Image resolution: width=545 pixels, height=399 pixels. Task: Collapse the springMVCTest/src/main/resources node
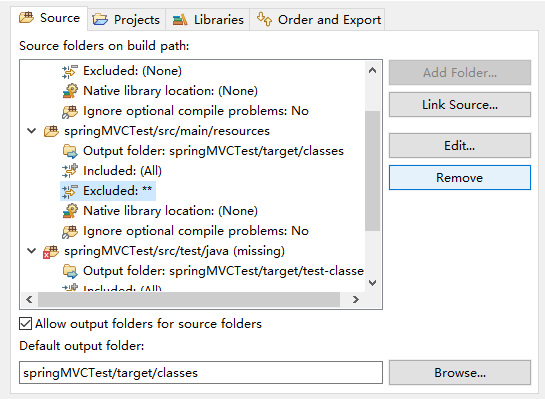click(x=32, y=131)
